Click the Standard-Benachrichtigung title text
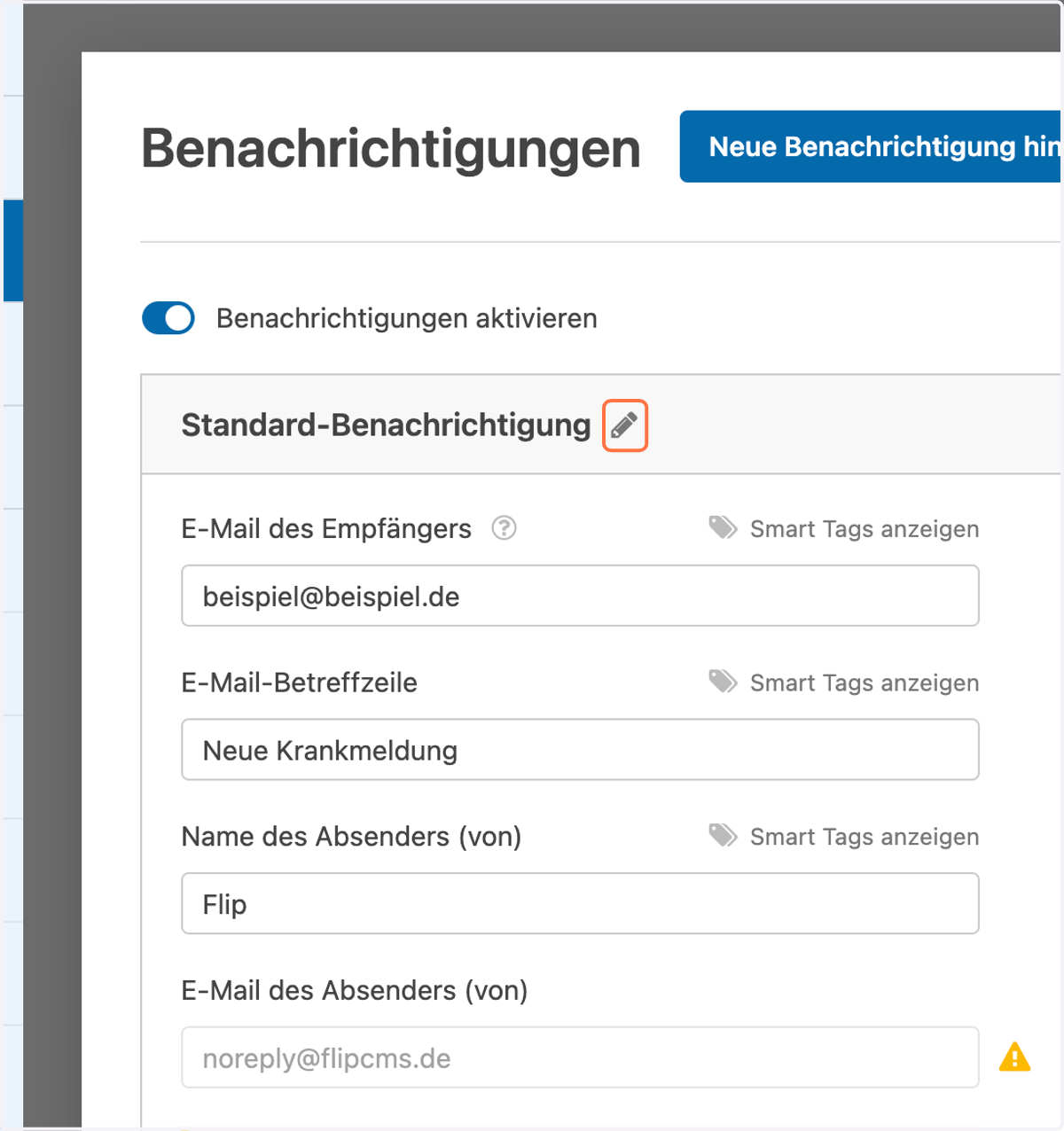The width and height of the screenshot is (1064, 1131). pos(386,425)
